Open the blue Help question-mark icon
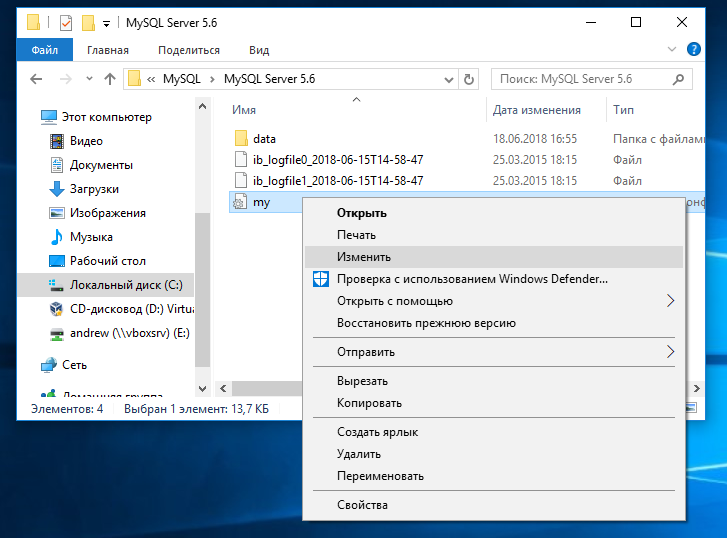This screenshot has width=727, height=538. [x=694, y=49]
